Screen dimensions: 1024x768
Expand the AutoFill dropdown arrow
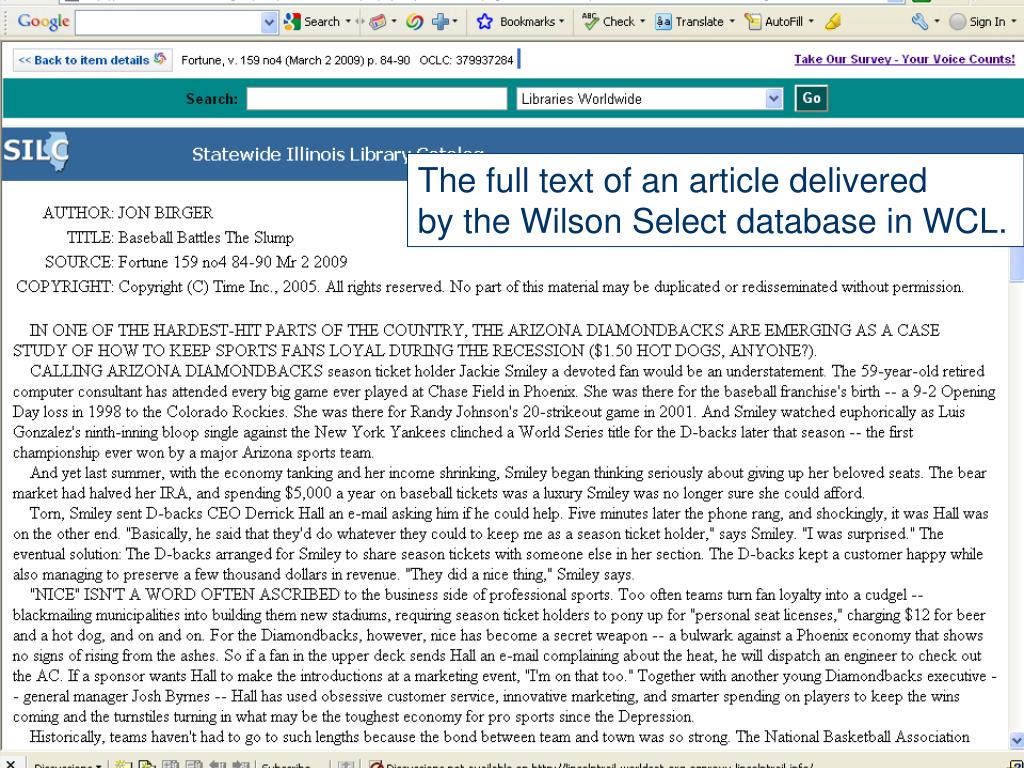point(811,22)
